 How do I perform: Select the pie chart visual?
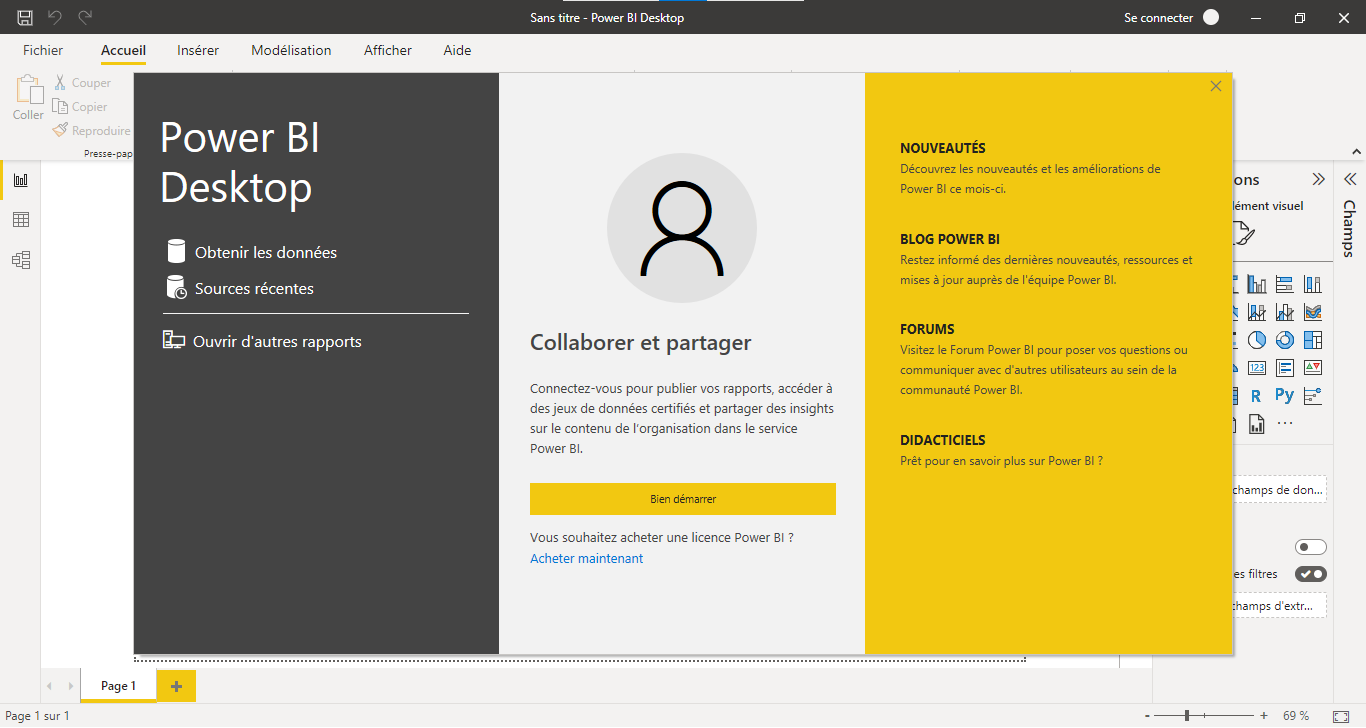coord(1257,340)
